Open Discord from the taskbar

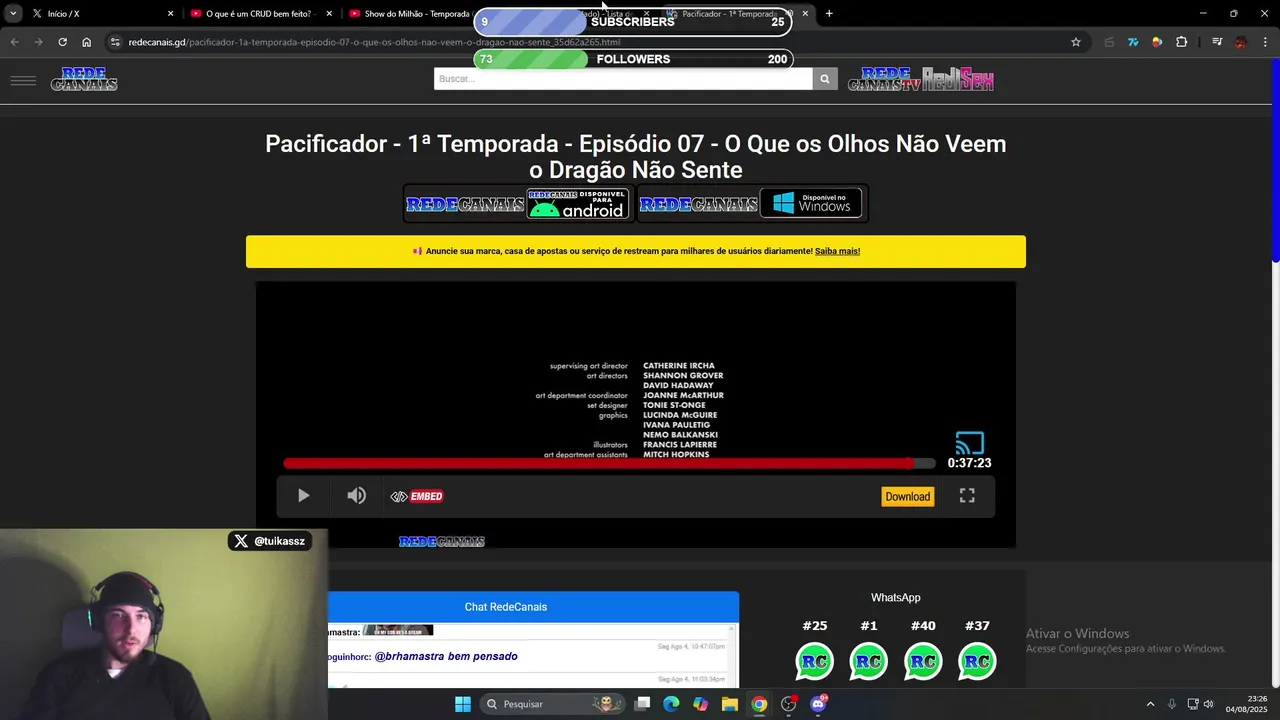pyautogui.click(x=819, y=704)
